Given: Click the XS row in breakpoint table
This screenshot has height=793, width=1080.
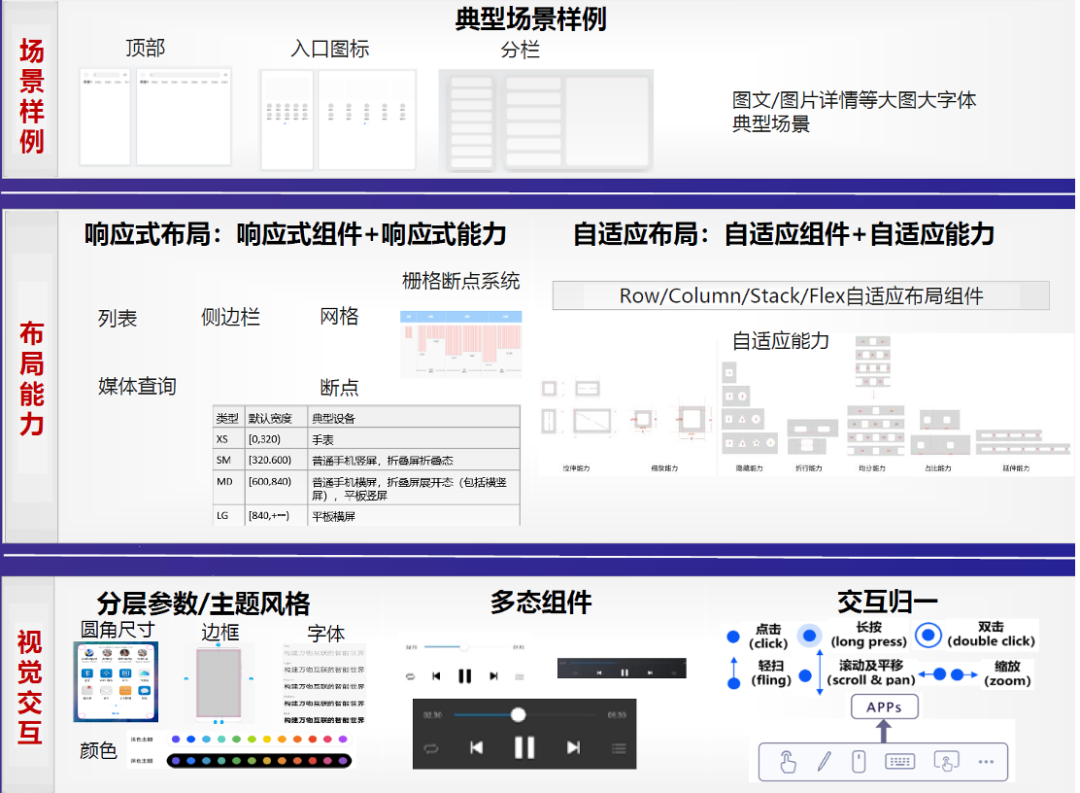Looking at the screenshot, I should pyautogui.click(x=366, y=439).
